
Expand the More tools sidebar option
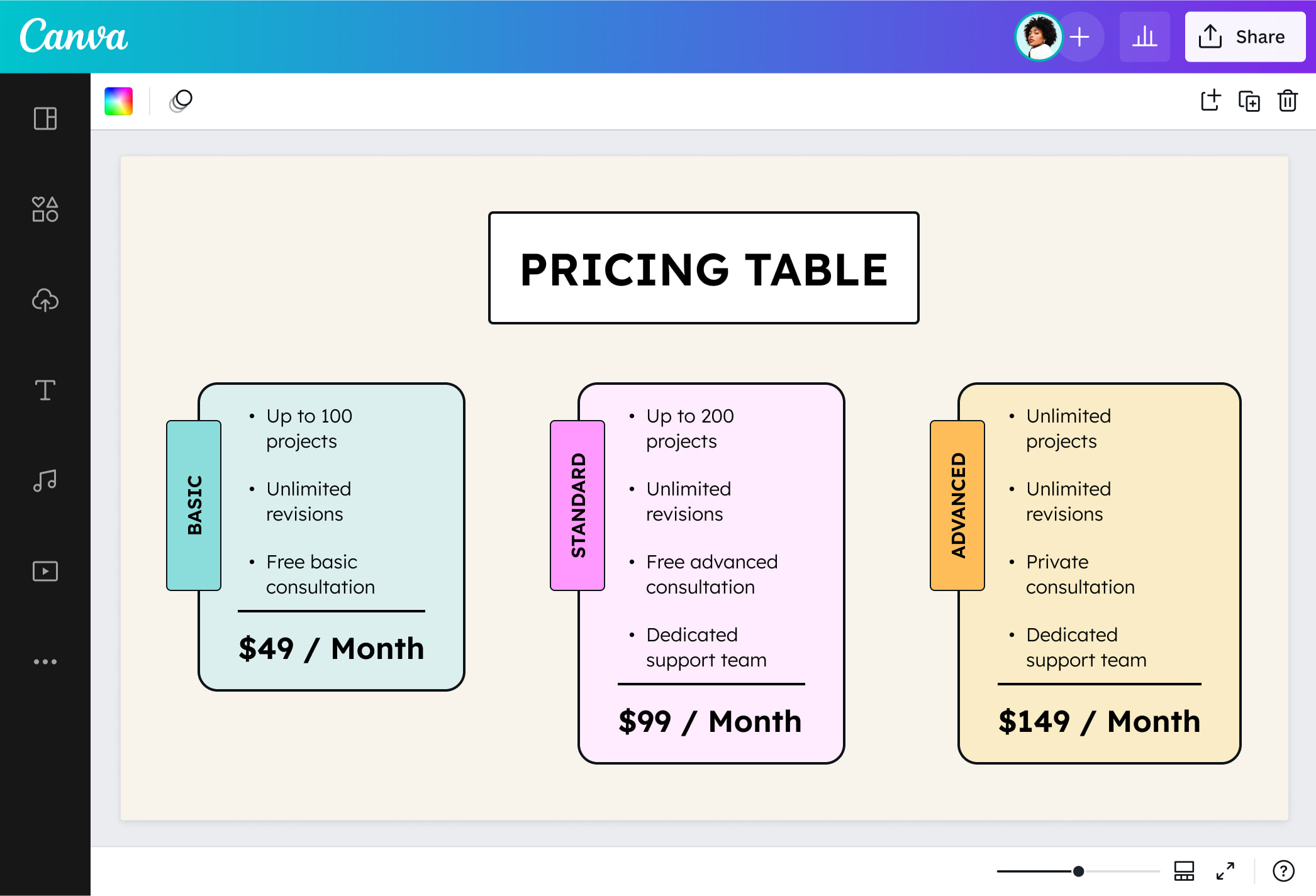click(44, 661)
